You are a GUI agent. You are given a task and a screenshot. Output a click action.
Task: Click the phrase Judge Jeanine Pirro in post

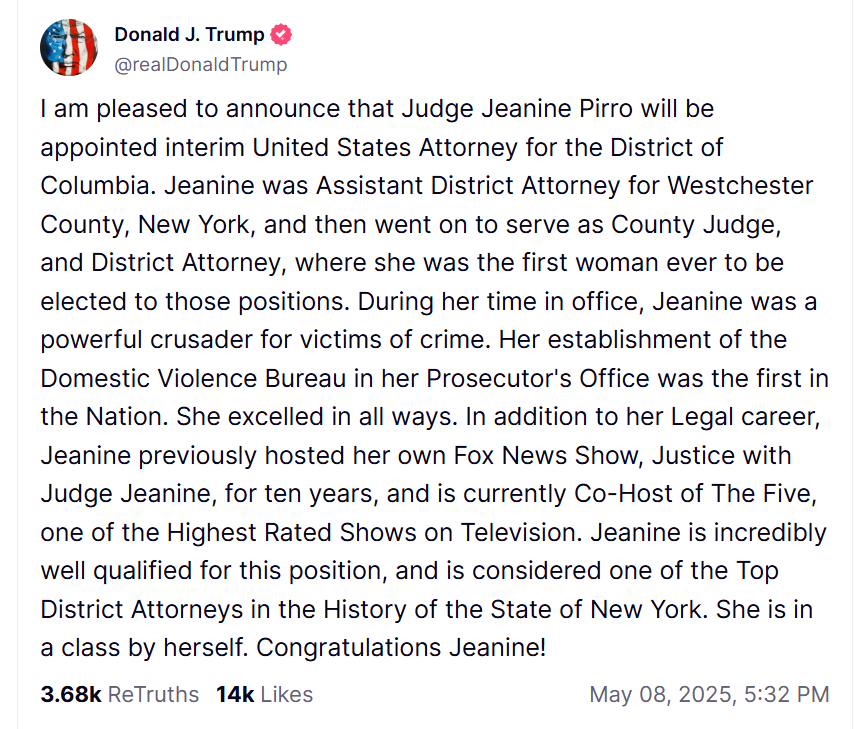pos(517,109)
